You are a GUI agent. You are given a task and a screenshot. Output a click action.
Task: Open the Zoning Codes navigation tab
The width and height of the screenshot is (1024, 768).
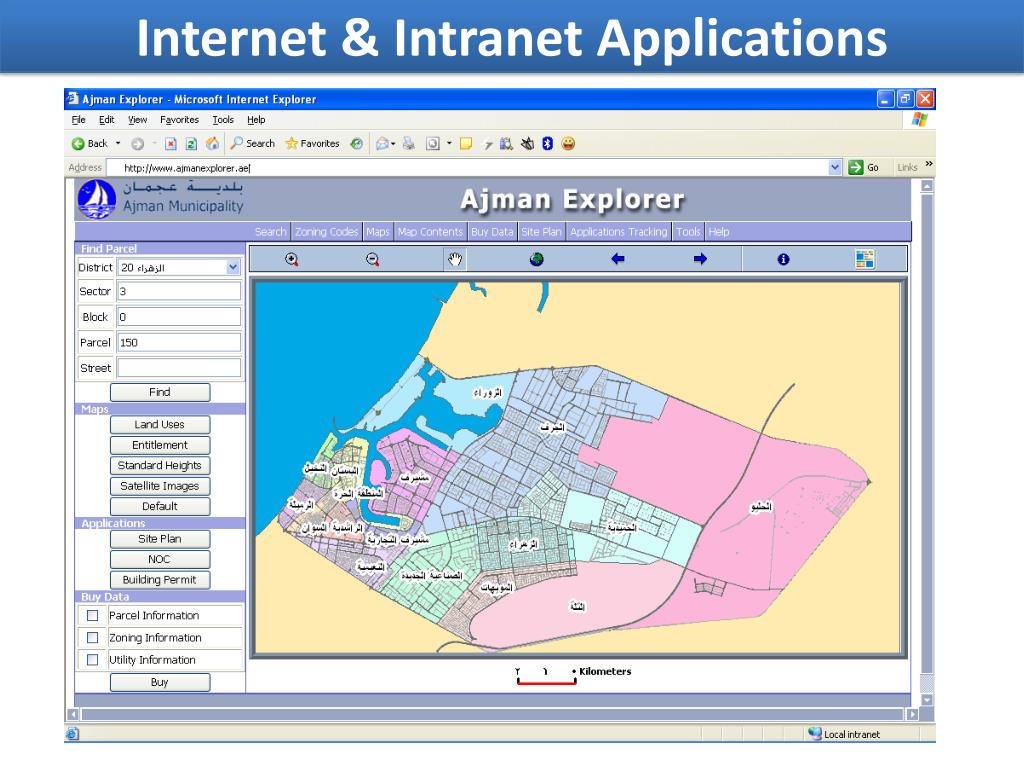(x=327, y=232)
